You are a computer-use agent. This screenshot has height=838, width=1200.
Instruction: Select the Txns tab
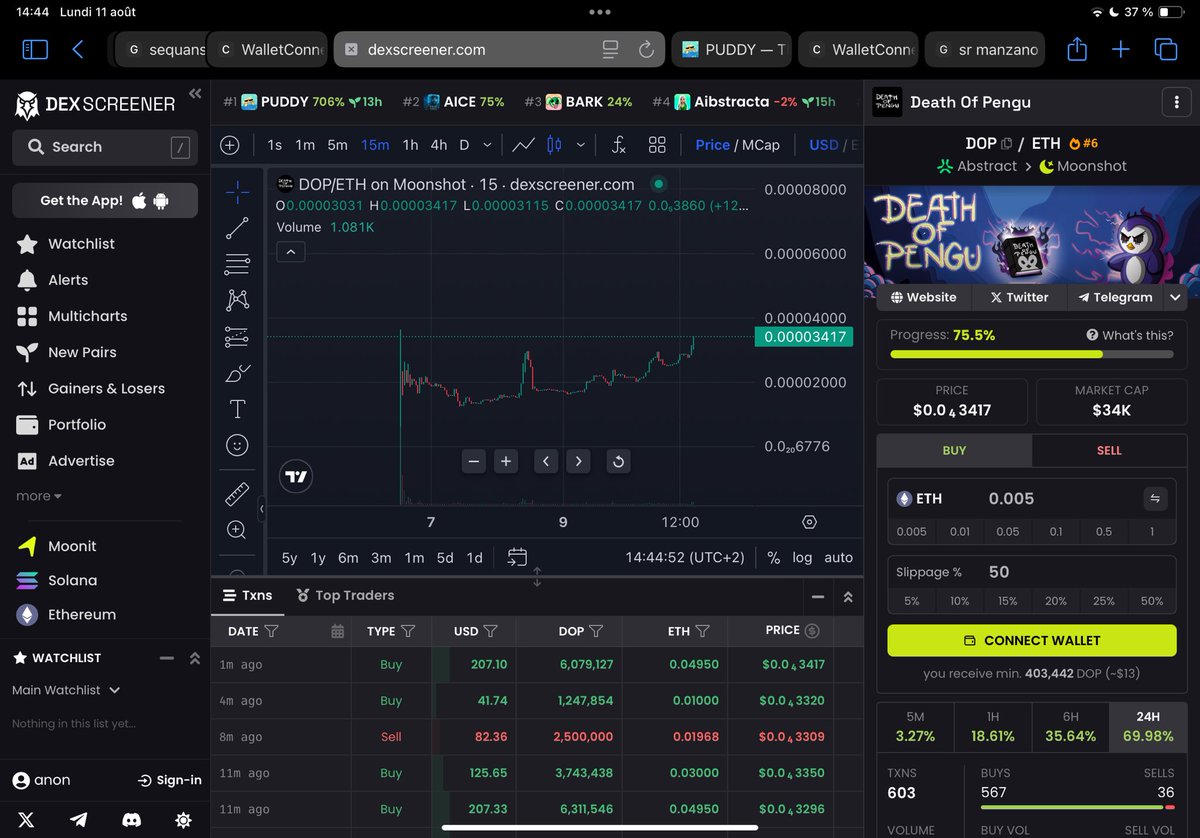pyautogui.click(x=247, y=595)
